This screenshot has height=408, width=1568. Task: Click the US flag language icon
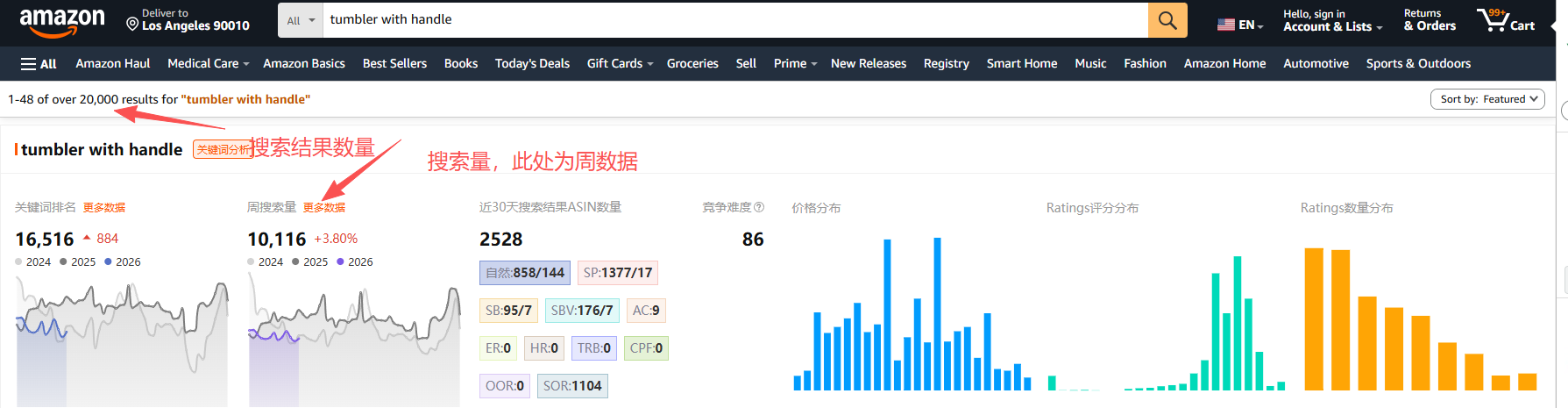[1225, 25]
